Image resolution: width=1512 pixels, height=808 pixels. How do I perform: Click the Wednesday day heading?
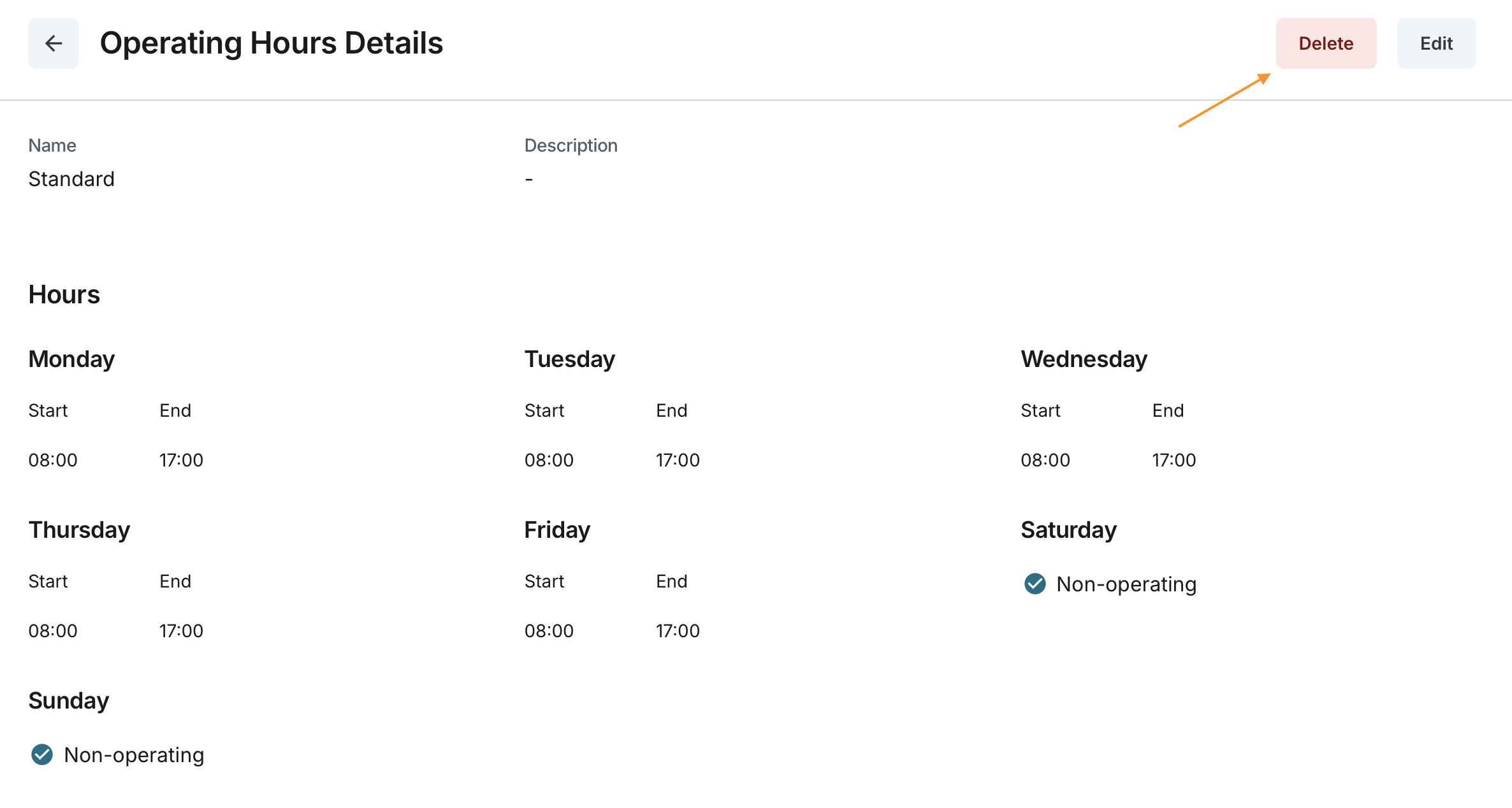pyautogui.click(x=1084, y=359)
